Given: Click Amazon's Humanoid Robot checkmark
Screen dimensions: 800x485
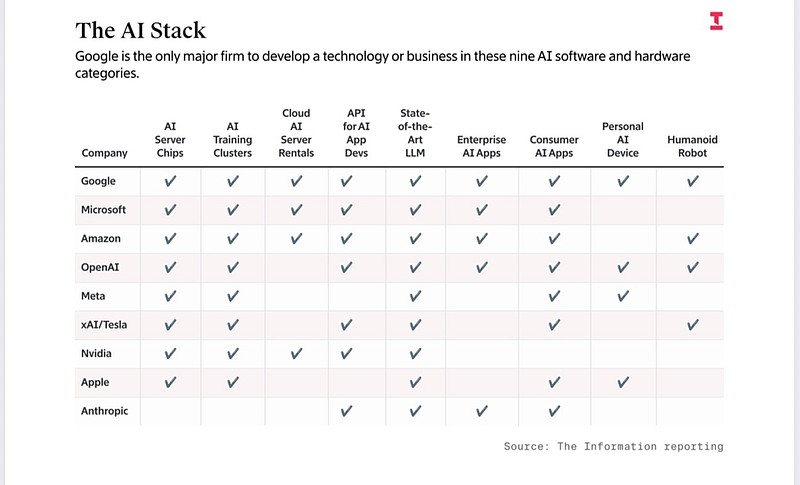Looking at the screenshot, I should 692,239.
